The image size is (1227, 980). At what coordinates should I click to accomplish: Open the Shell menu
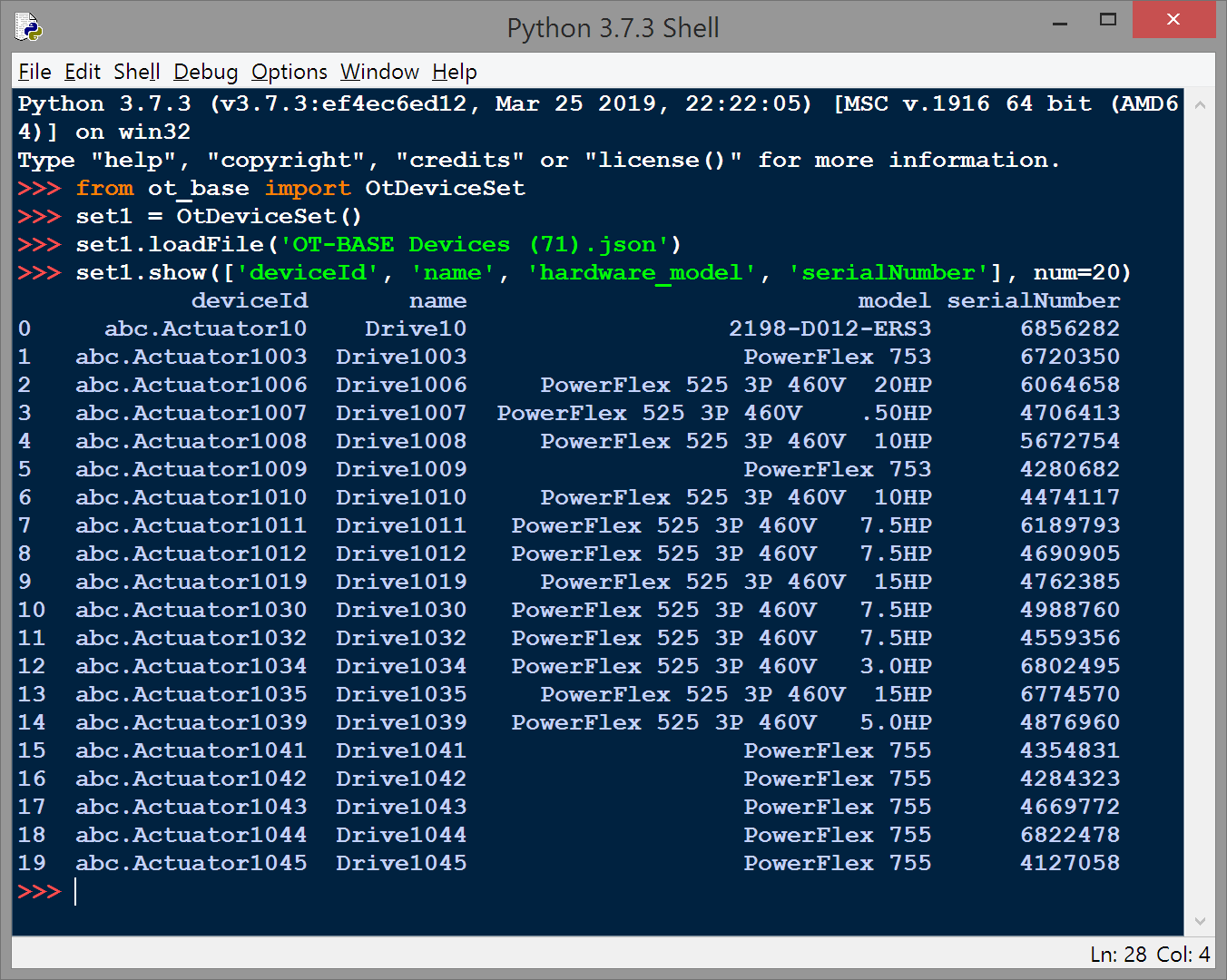[137, 72]
